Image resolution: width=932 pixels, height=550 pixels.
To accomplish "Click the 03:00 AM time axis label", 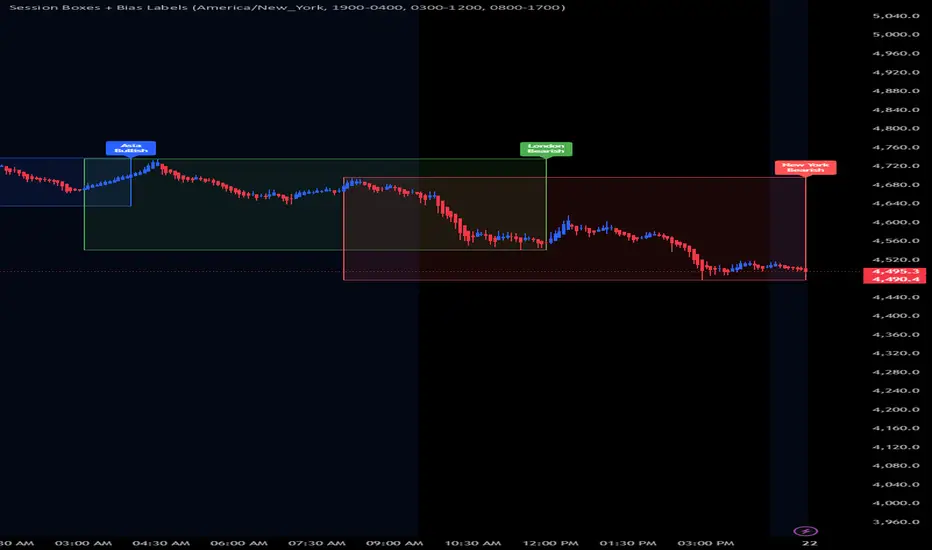I will tap(83, 543).
